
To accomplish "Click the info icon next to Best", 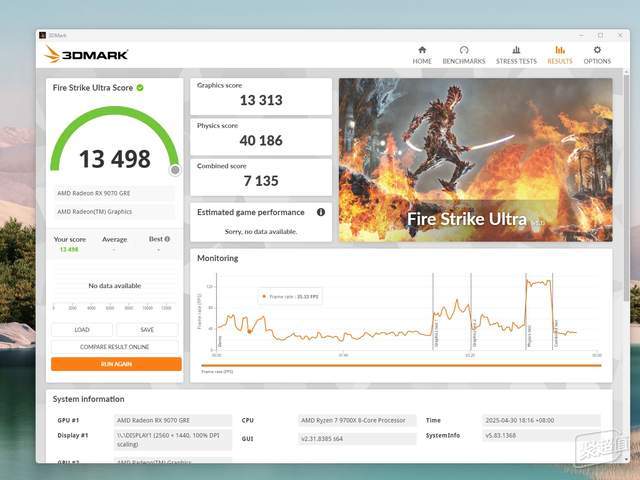I will (167, 239).
